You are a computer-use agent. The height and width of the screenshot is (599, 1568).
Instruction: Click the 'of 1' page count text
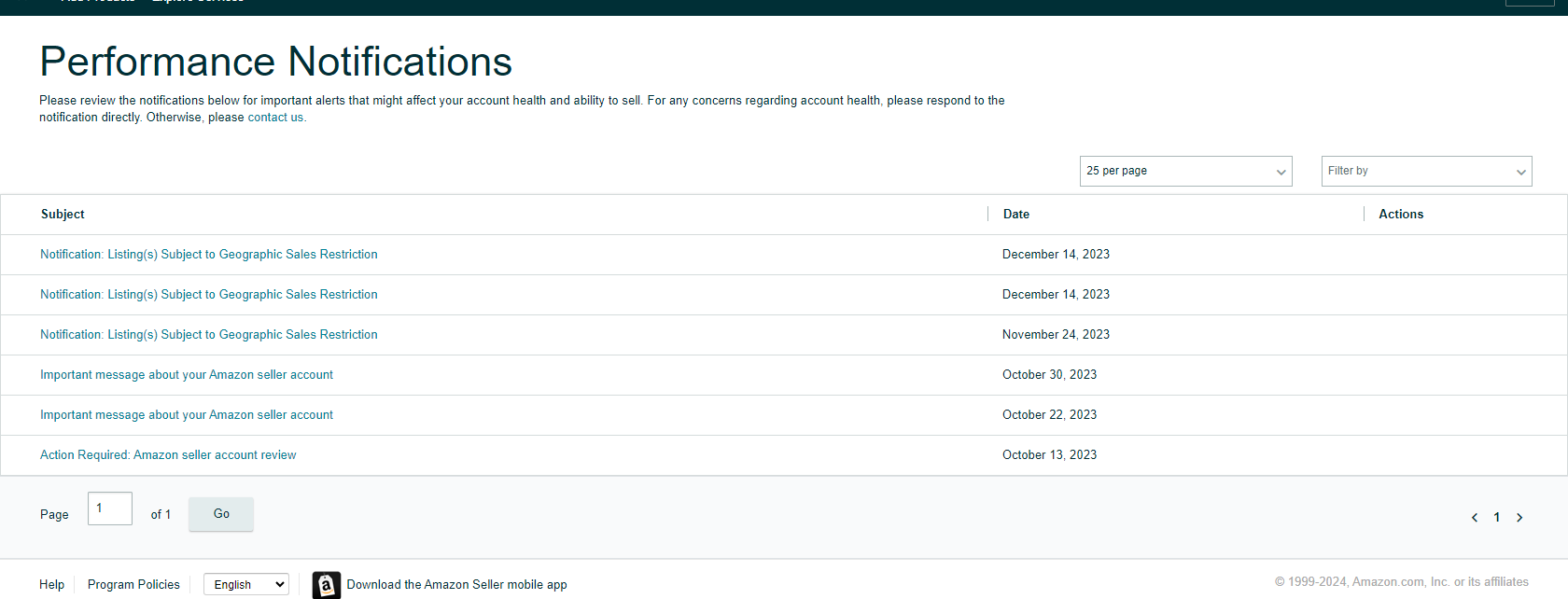coord(161,515)
